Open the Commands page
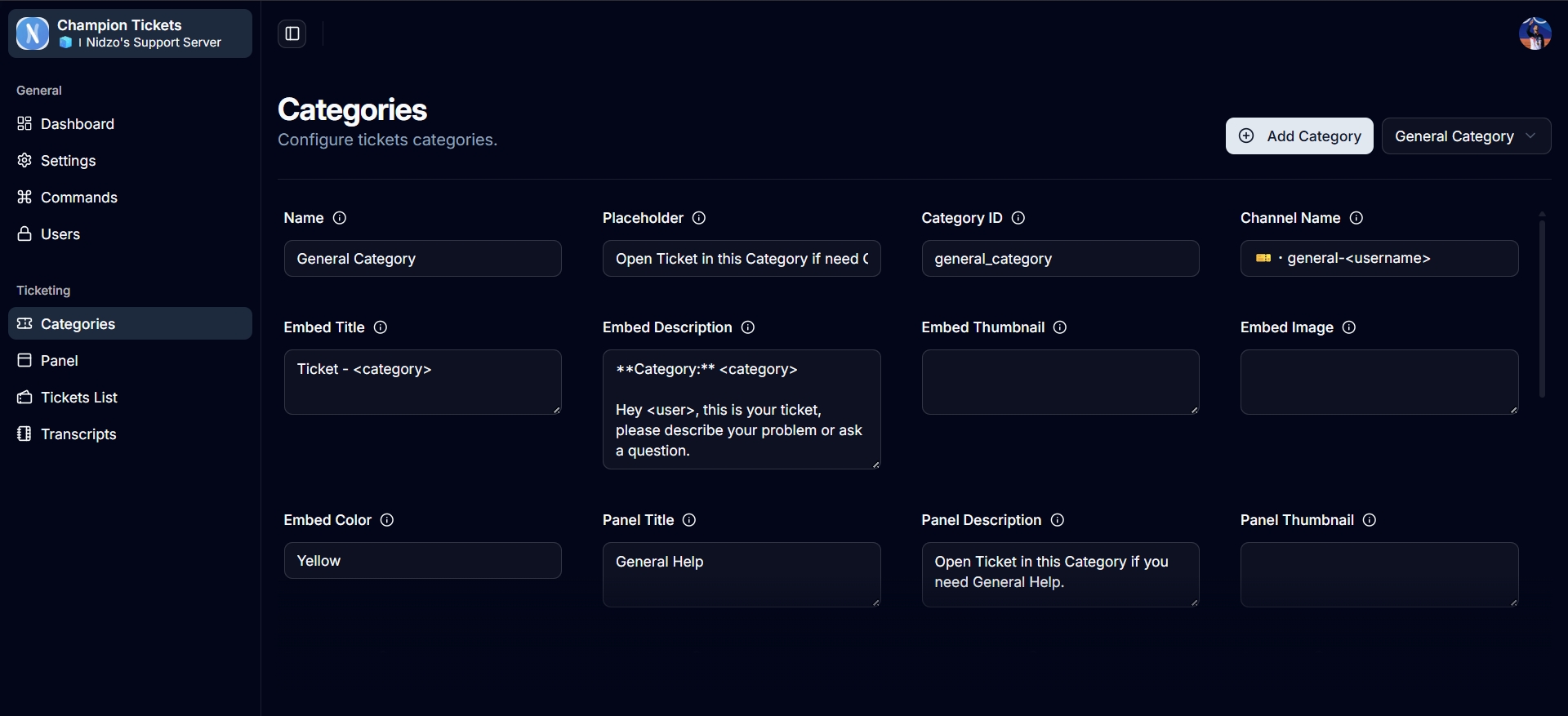1568x716 pixels. (x=79, y=198)
